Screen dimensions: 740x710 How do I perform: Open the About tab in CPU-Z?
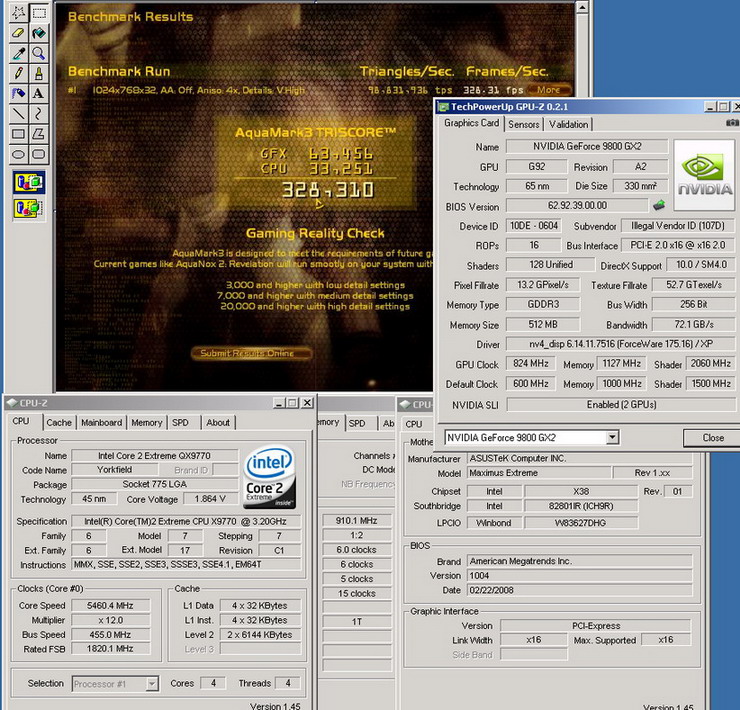(218, 423)
